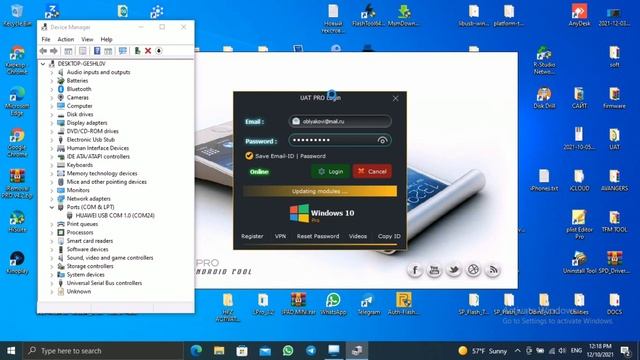
Task: Select the Keyboards tree item
Action: coord(80,165)
